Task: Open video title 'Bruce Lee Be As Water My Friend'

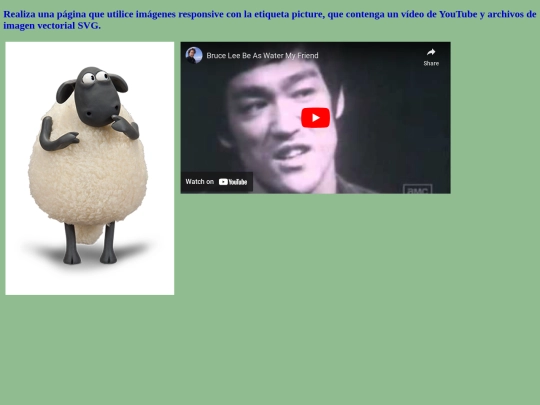Action: click(x=262, y=55)
